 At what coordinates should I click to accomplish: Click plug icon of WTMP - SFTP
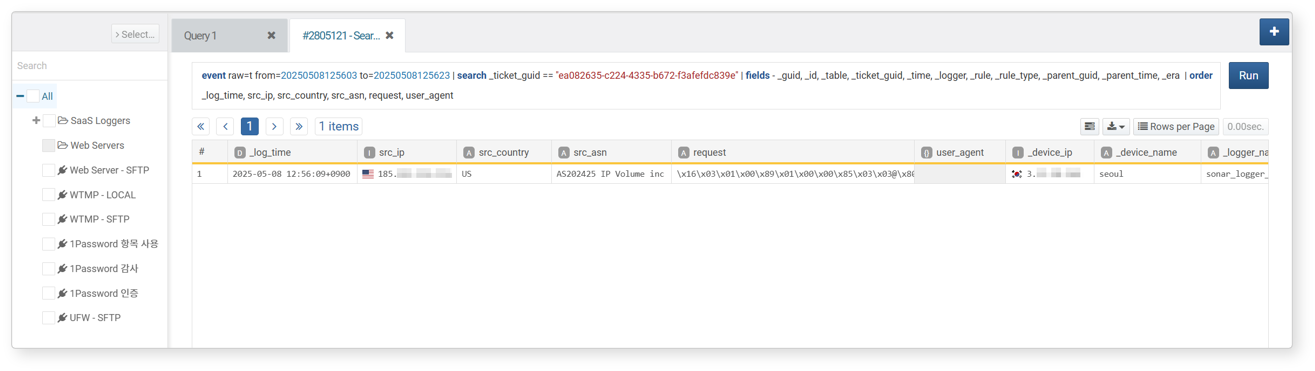(x=62, y=219)
